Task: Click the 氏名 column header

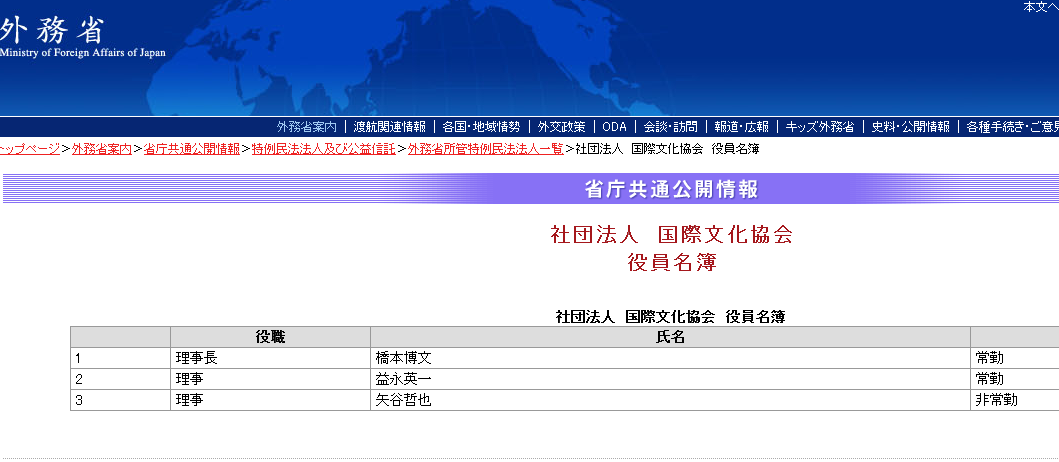Action: tap(670, 337)
